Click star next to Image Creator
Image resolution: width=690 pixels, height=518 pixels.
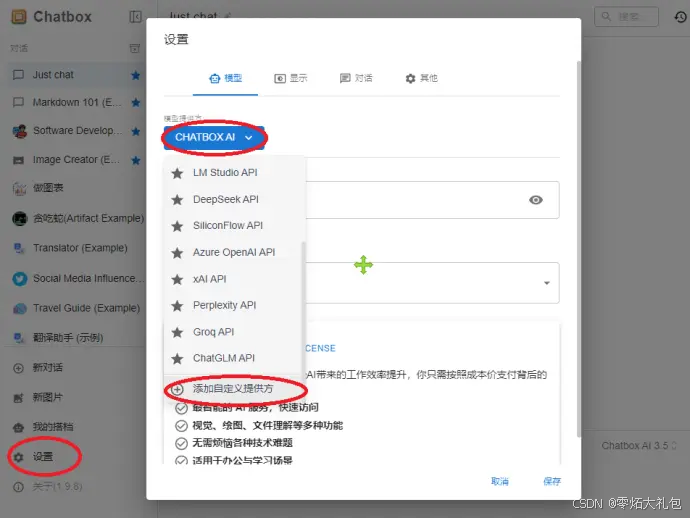pyautogui.click(x=136, y=160)
